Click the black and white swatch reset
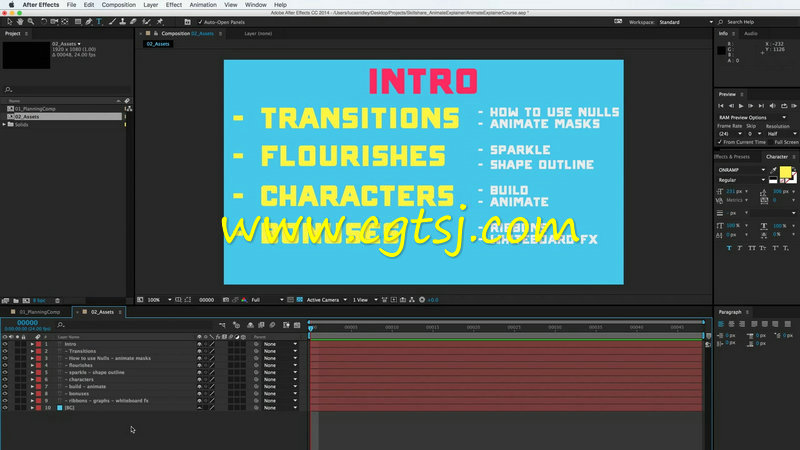Image resolution: width=800 pixels, height=450 pixels. click(773, 180)
